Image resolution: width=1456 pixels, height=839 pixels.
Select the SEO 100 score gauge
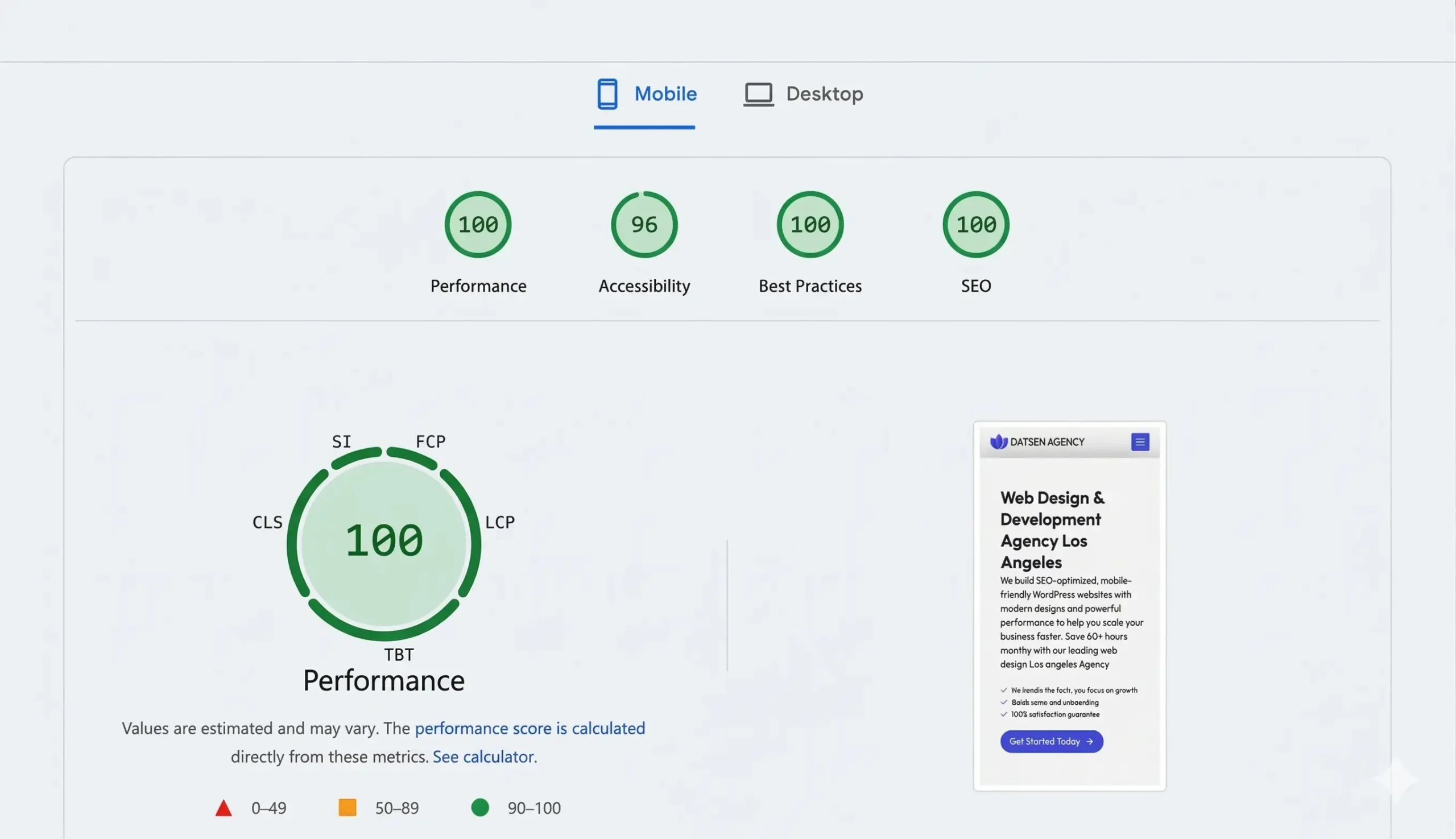976,225
